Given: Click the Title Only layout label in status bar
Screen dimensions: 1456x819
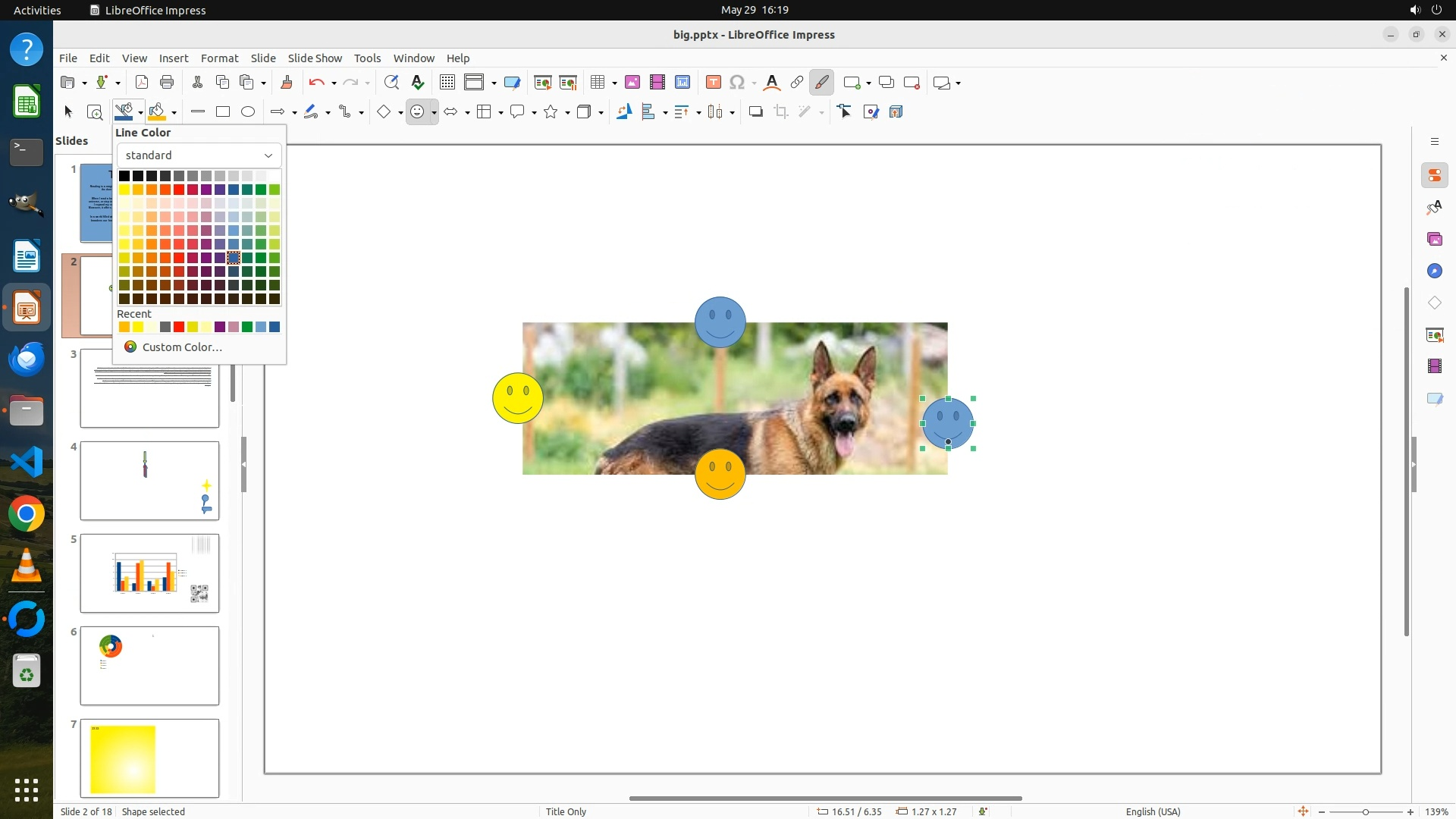Looking at the screenshot, I should (566, 811).
